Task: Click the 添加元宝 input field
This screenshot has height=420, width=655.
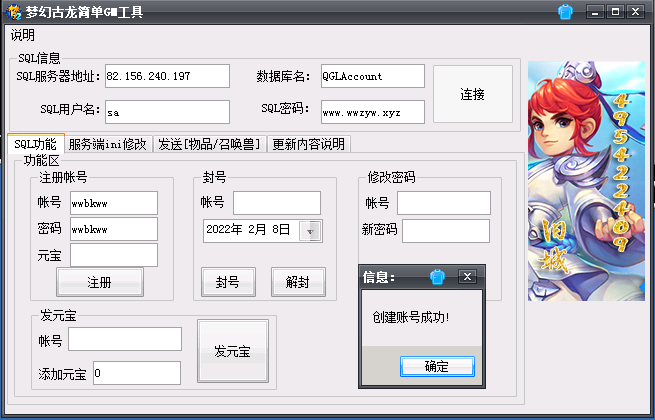Action: click(137, 373)
